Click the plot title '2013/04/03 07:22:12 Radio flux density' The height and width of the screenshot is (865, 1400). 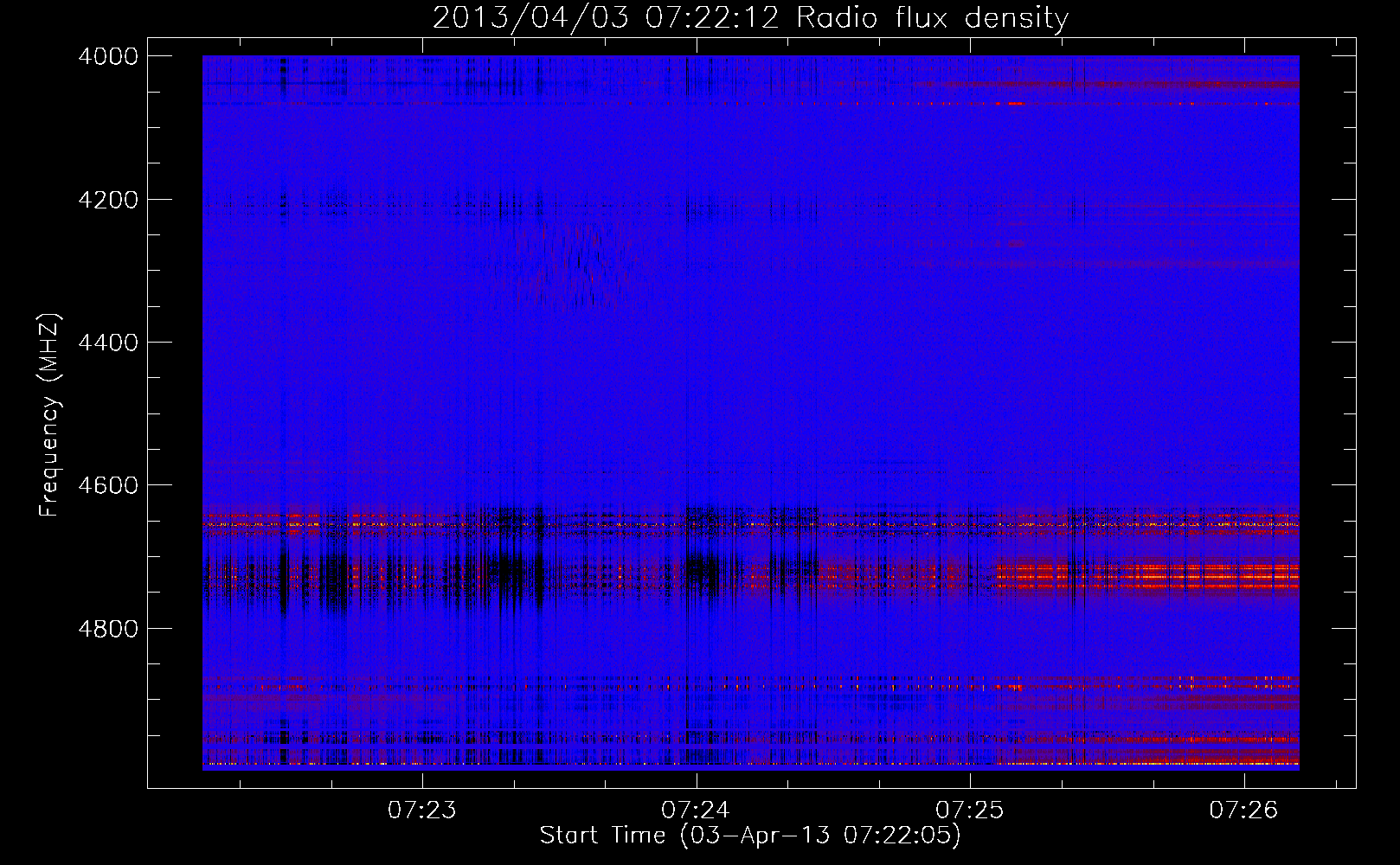click(x=750, y=18)
